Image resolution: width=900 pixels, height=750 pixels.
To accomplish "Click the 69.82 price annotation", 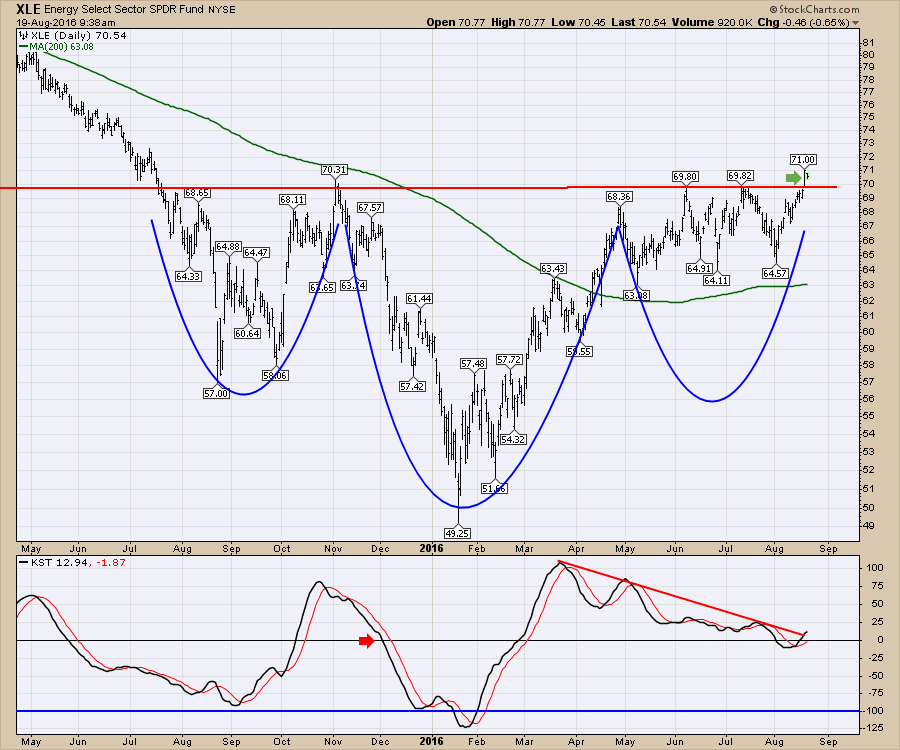I will click(740, 176).
